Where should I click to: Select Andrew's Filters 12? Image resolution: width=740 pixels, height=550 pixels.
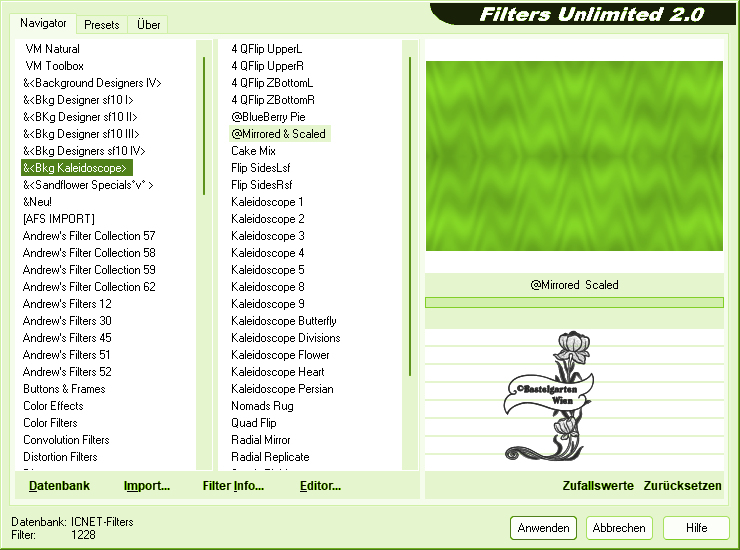(67, 304)
